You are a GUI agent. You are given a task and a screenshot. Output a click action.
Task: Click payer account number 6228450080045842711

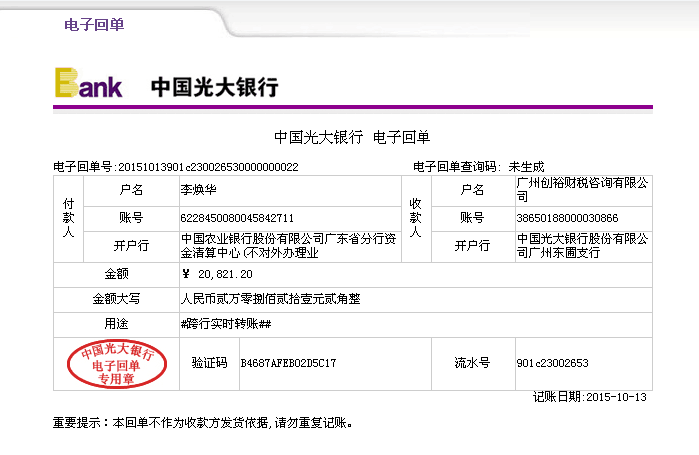click(x=237, y=218)
